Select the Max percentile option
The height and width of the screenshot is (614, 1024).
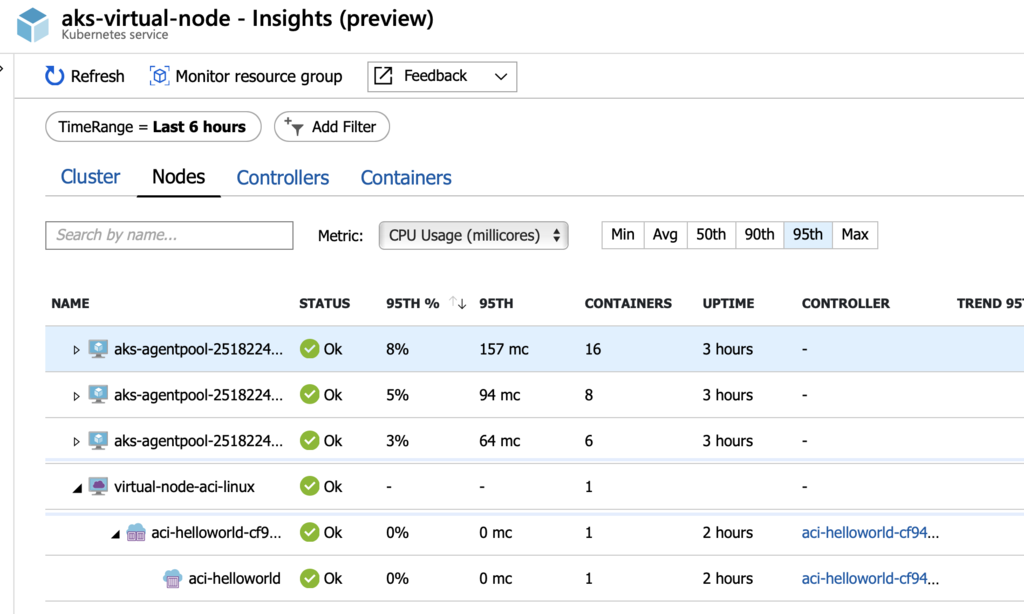(855, 235)
